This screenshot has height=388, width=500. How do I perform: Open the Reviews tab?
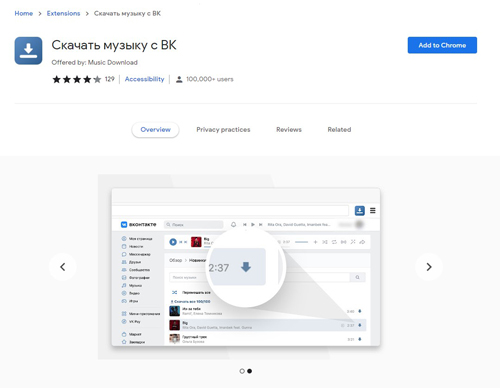coord(289,130)
